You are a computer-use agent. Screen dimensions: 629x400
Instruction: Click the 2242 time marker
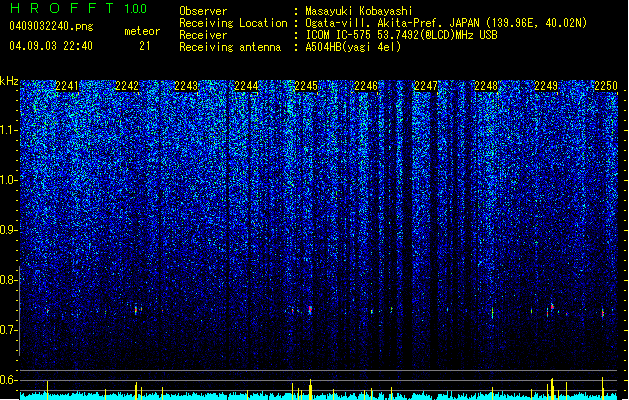127,86
